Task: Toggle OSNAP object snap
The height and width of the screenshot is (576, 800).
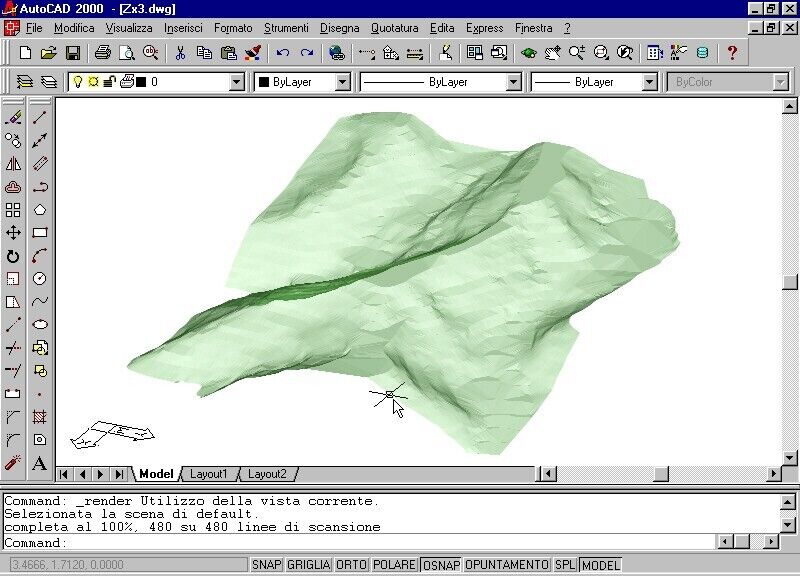Action: [x=441, y=565]
